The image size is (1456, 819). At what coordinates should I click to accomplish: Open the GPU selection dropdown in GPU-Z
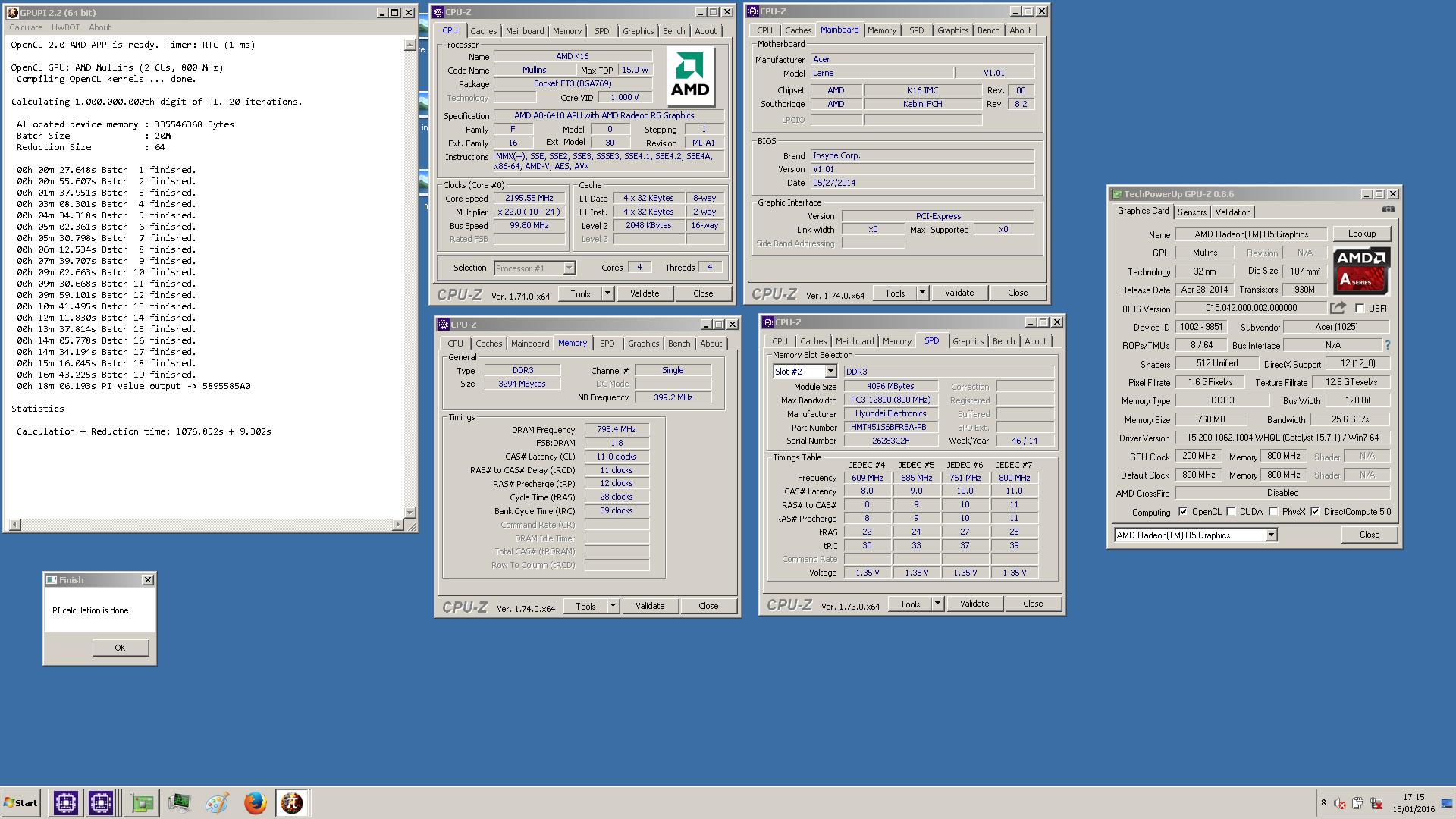(x=1271, y=535)
